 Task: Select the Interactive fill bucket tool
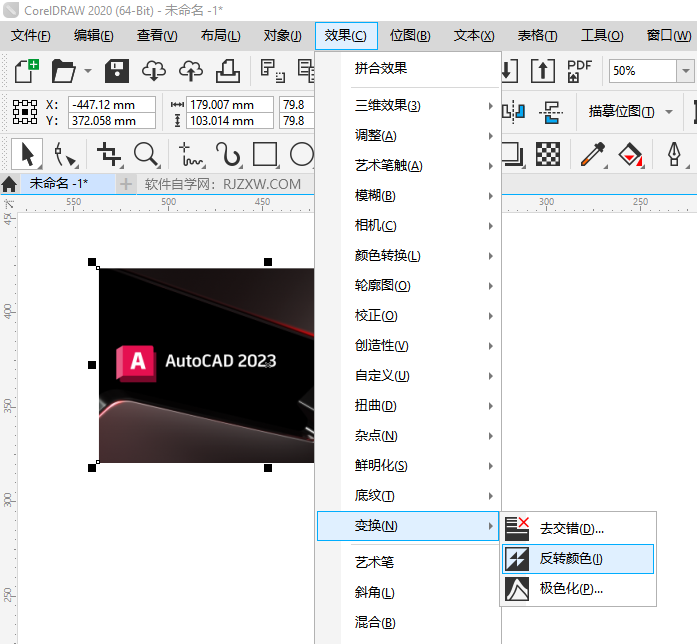pyautogui.click(x=631, y=155)
